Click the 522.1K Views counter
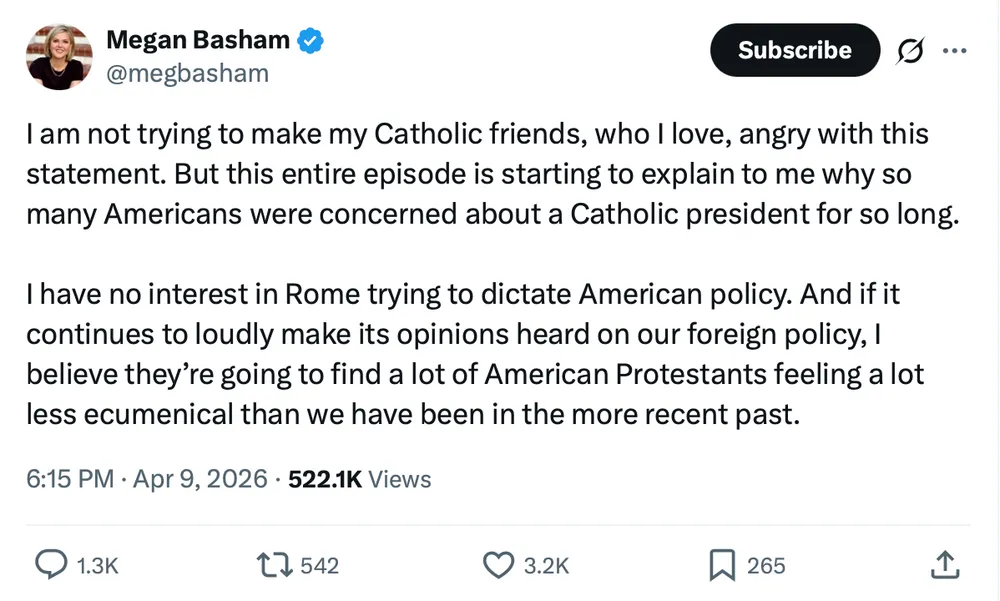 point(359,479)
